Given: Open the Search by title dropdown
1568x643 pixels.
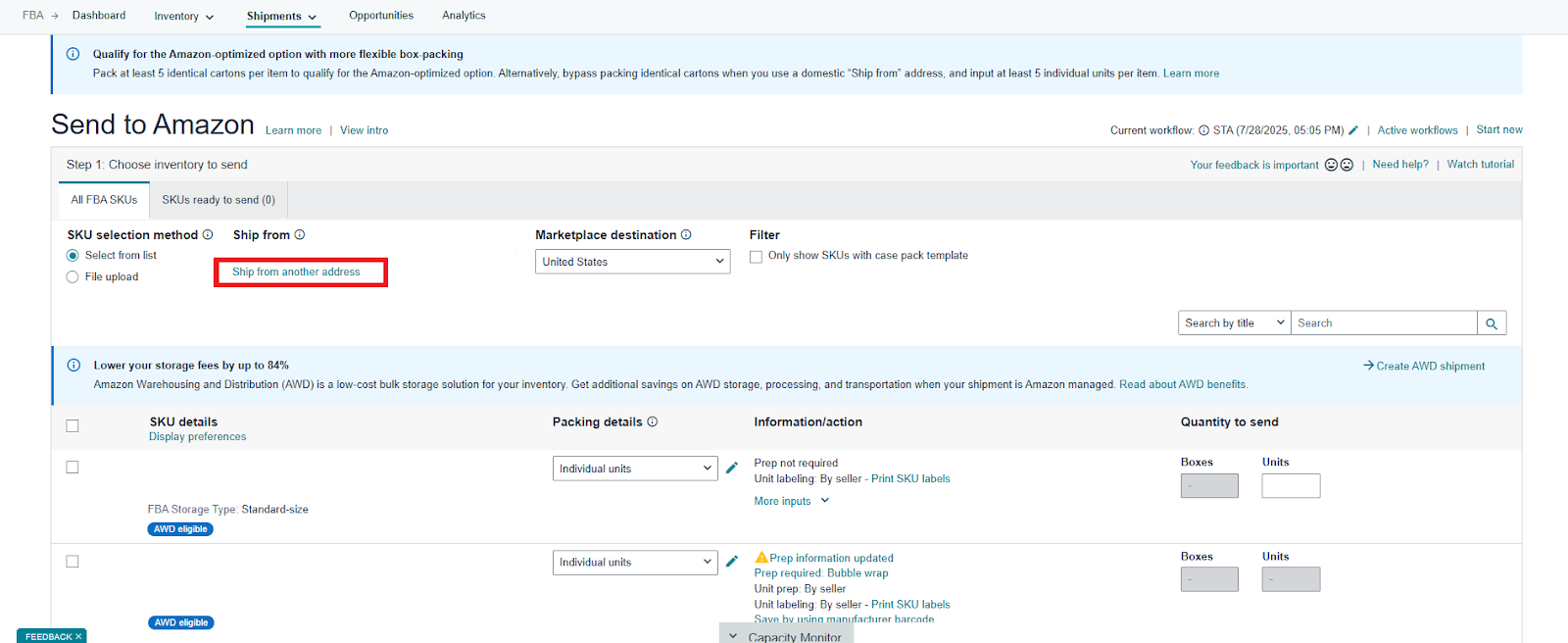Looking at the screenshot, I should pos(1234,323).
